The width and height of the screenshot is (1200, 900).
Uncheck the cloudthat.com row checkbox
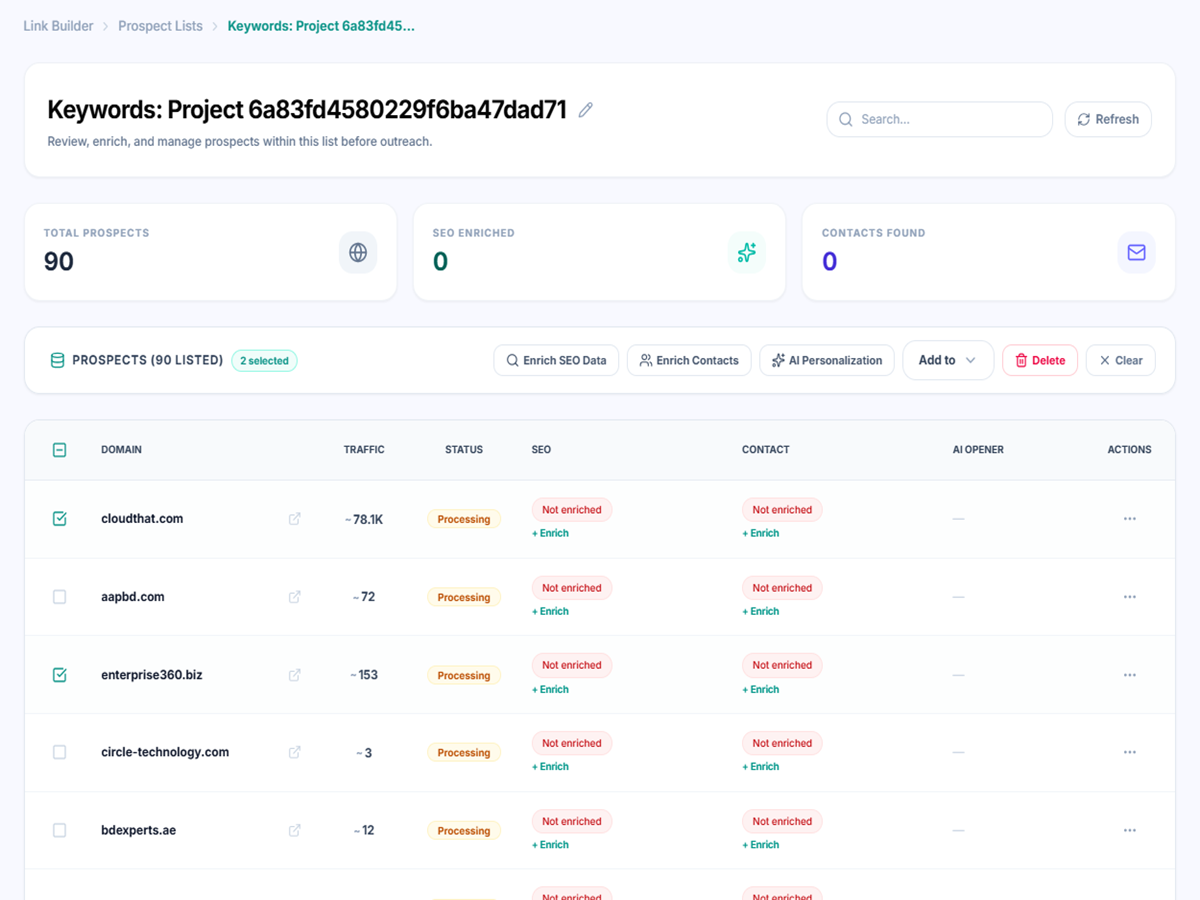(x=59, y=519)
